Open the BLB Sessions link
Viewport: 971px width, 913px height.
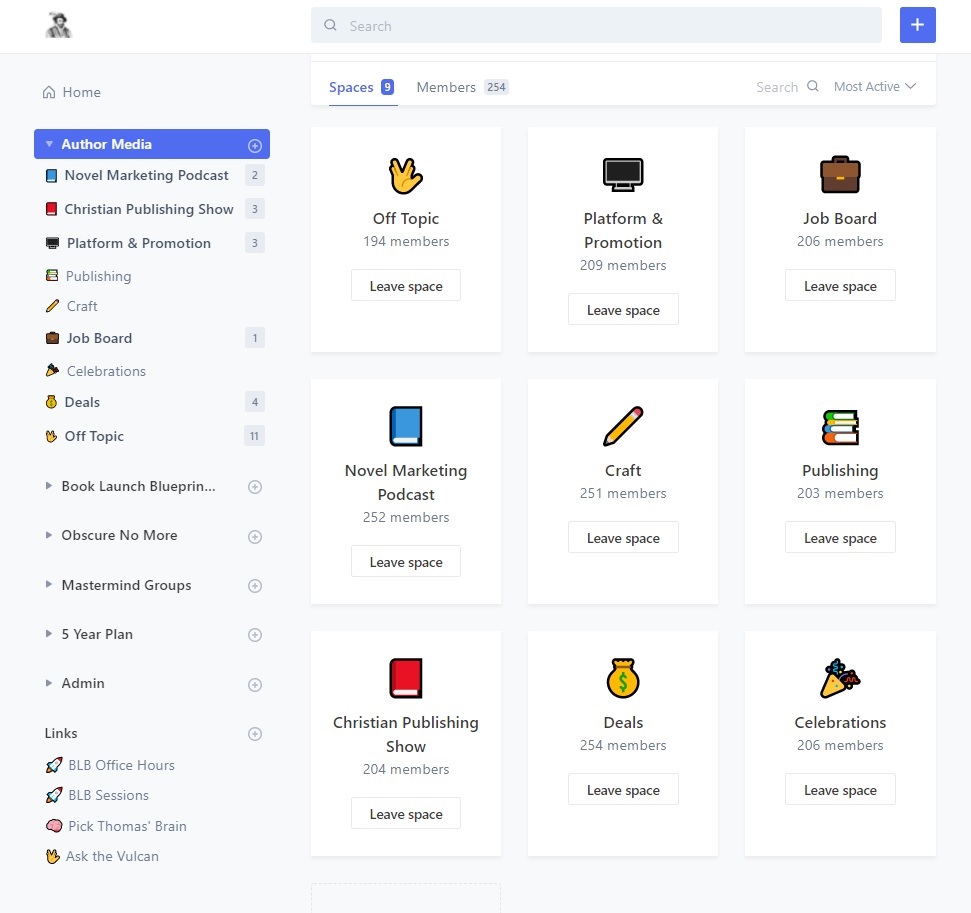tap(108, 795)
